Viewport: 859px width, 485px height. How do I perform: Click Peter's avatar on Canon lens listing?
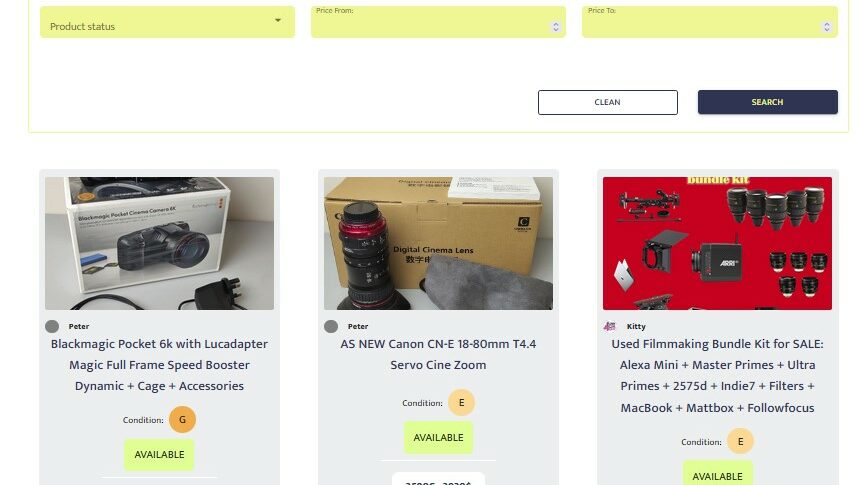click(331, 327)
